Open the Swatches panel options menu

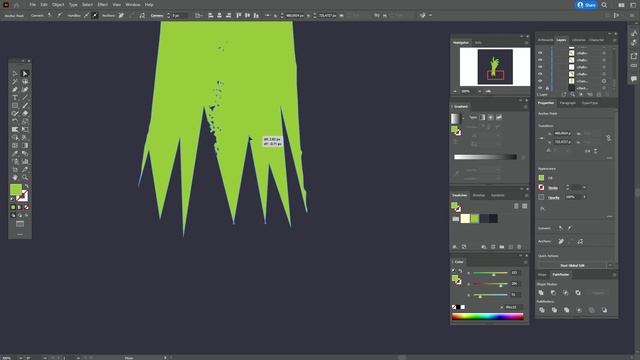[526, 196]
